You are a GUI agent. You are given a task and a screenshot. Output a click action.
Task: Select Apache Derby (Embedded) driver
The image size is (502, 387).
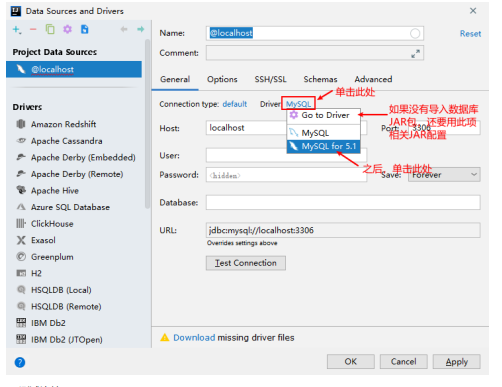click(x=83, y=157)
